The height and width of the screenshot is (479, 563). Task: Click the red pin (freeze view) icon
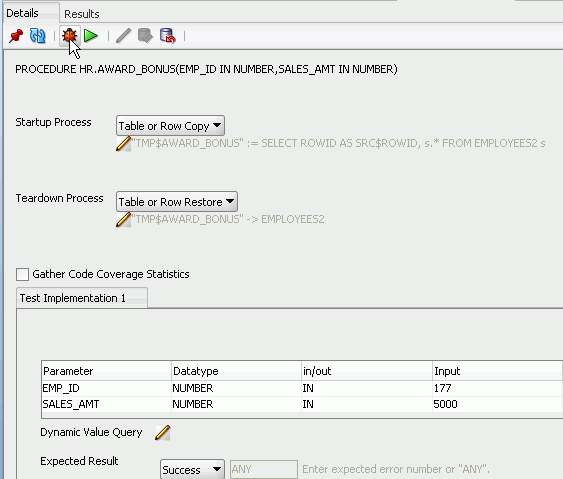pyautogui.click(x=16, y=36)
